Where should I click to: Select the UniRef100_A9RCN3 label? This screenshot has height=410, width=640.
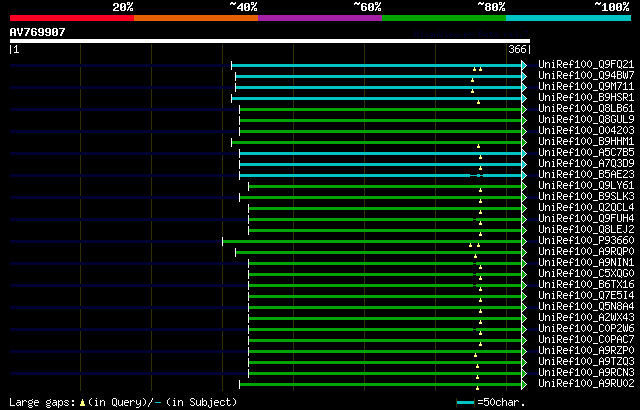point(586,372)
